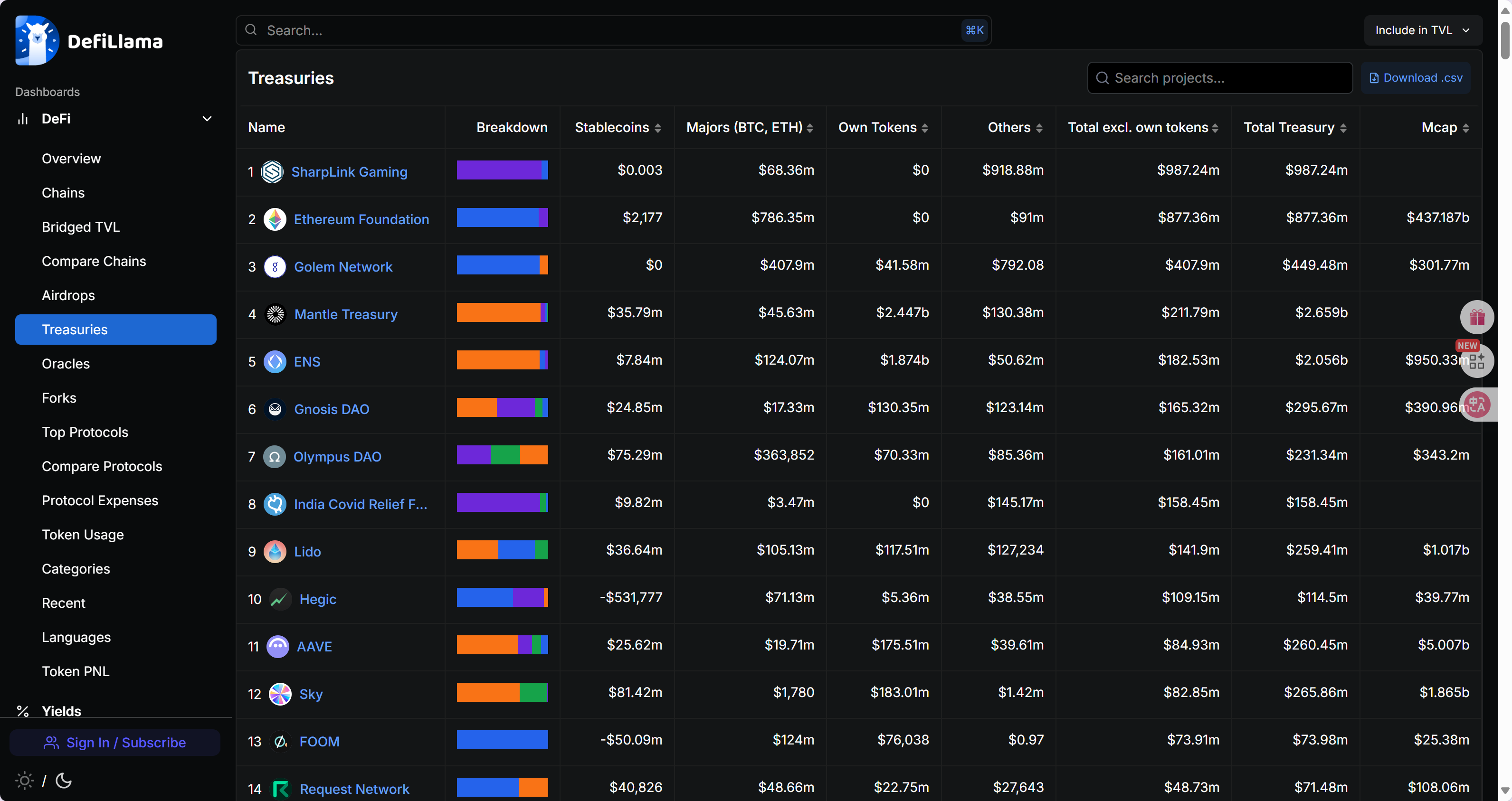The height and width of the screenshot is (801, 1512).
Task: Click the DeFi bar chart icon
Action: pyautogui.click(x=23, y=119)
